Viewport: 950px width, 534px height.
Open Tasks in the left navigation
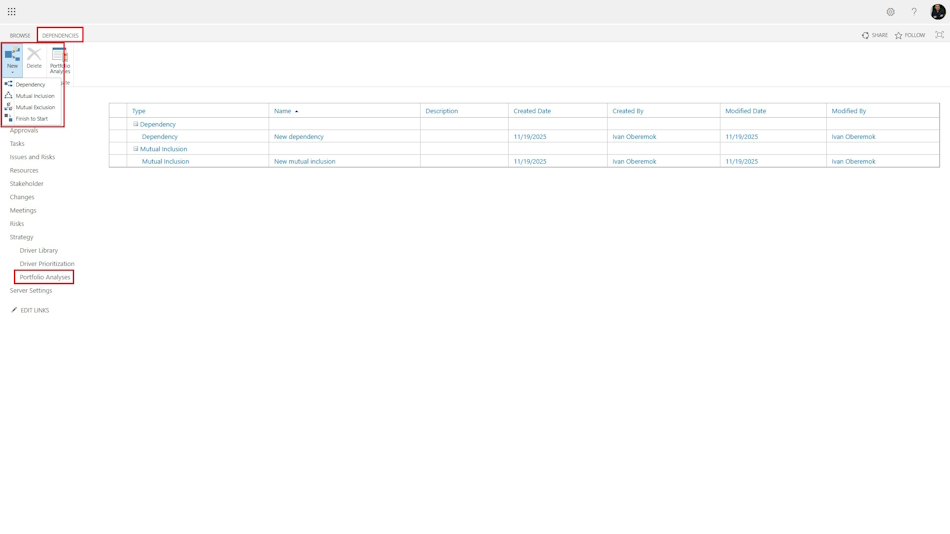point(17,144)
